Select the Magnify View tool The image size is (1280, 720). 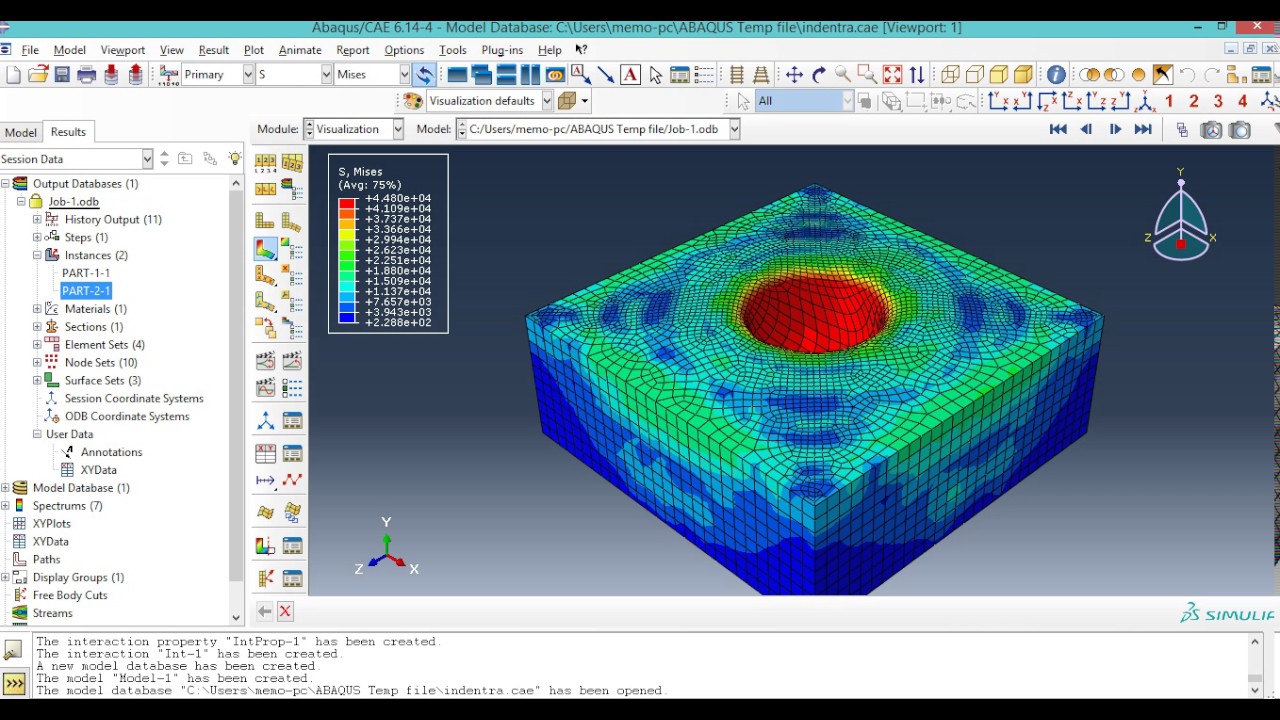tap(843, 75)
